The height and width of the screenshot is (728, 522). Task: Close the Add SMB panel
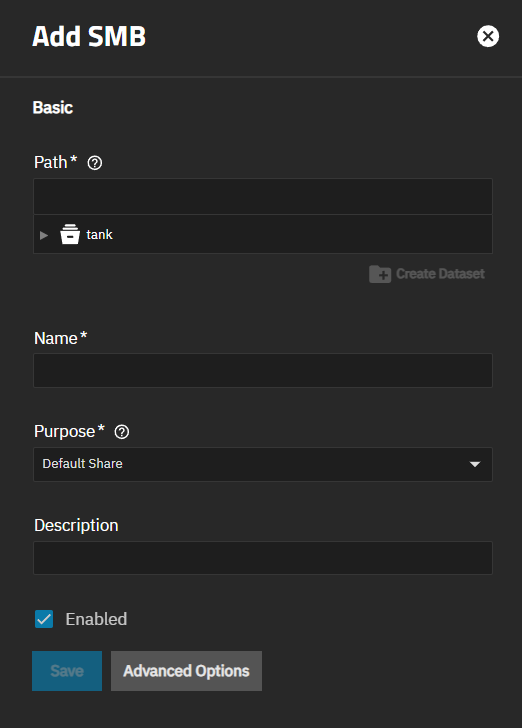click(488, 36)
